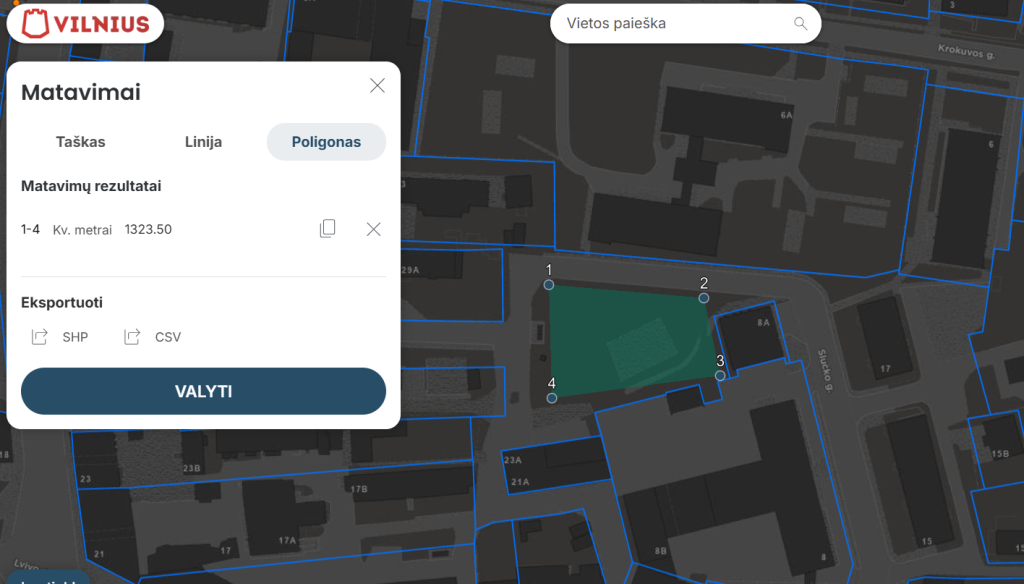Copy the 1323.50 measurement result
This screenshot has height=584, width=1024.
(327, 229)
